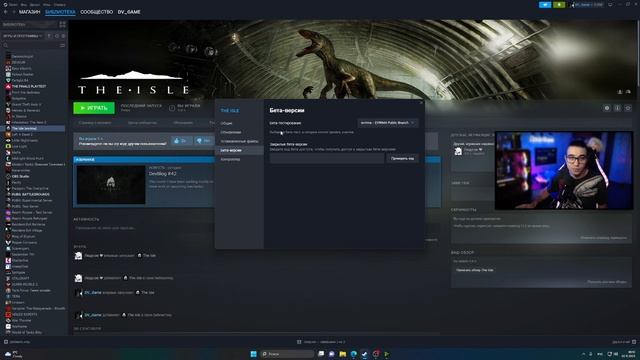
Task: Open Steam icon on taskbar
Action: tap(364, 353)
